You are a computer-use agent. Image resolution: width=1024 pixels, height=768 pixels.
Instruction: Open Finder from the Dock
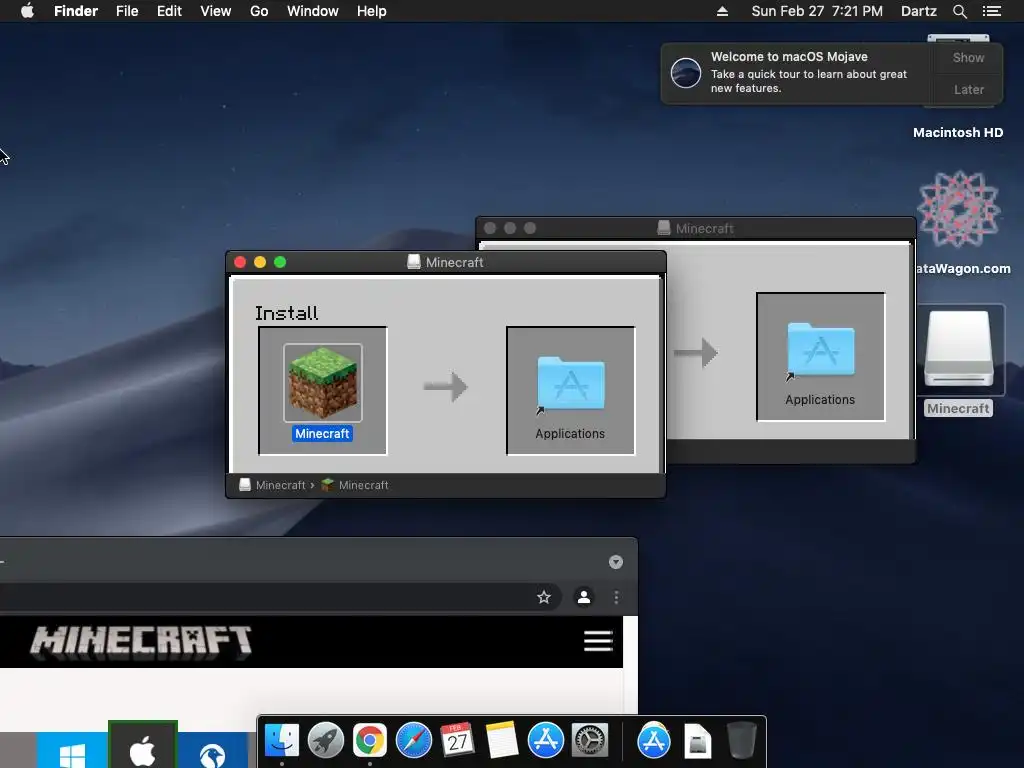pyautogui.click(x=282, y=741)
